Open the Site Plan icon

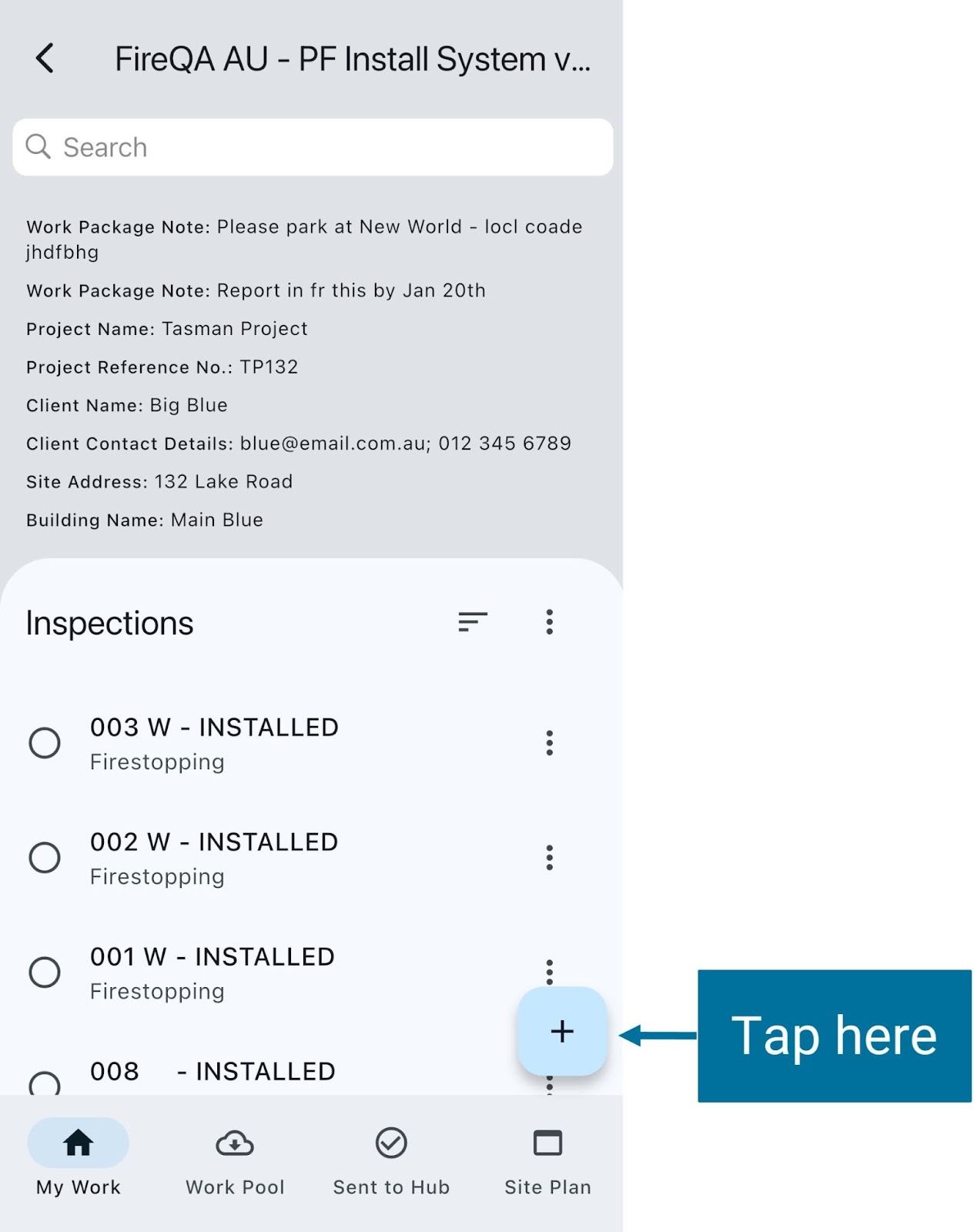[547, 1143]
